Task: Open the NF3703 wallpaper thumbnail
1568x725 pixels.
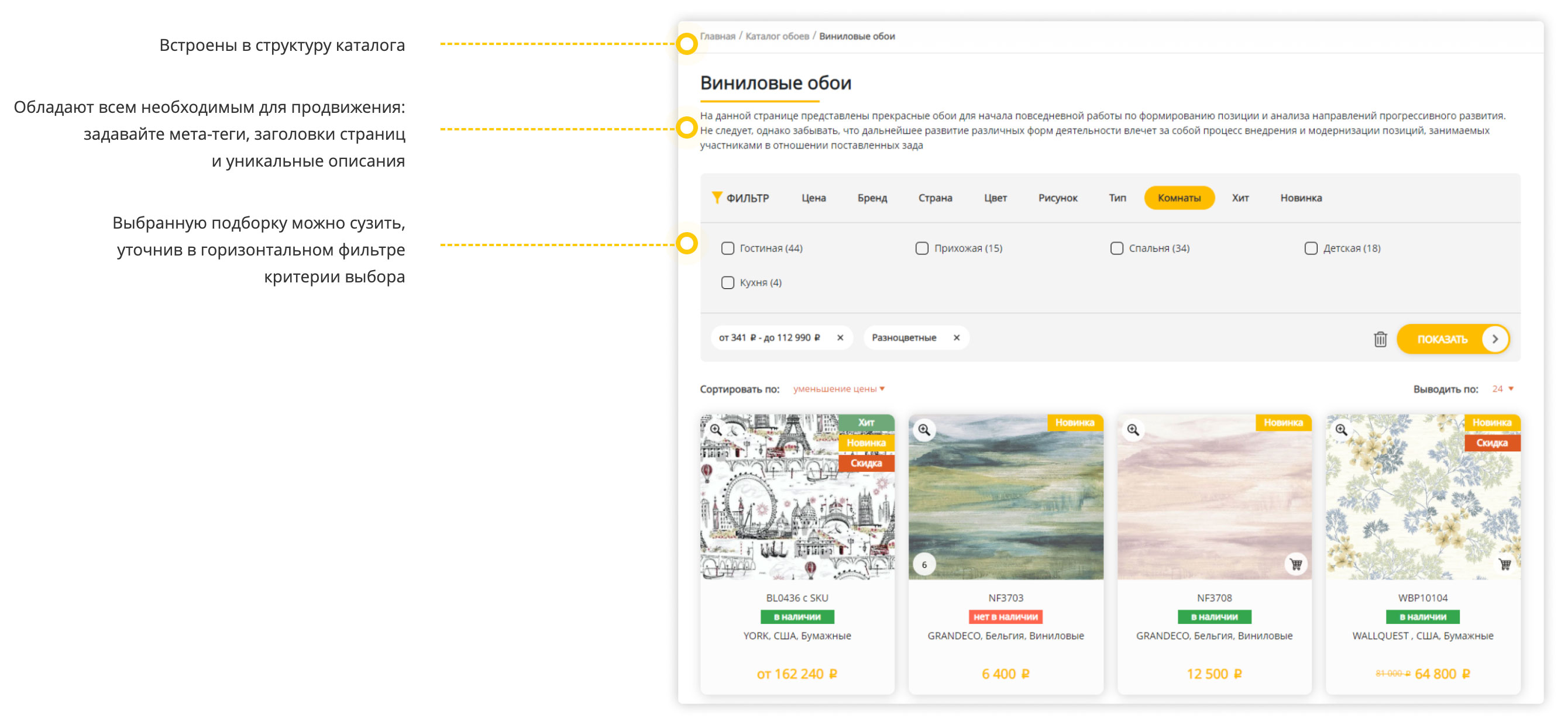Action: [1006, 497]
